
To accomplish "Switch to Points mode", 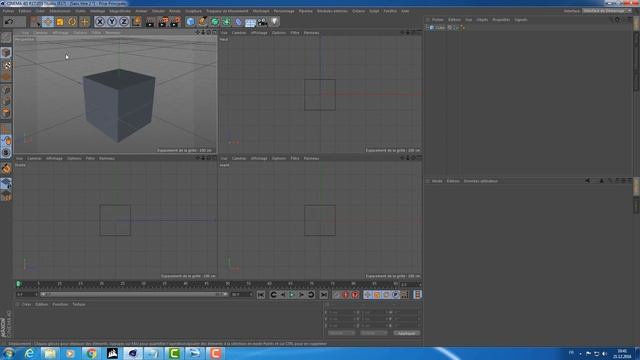I will pyautogui.click(x=6, y=89).
